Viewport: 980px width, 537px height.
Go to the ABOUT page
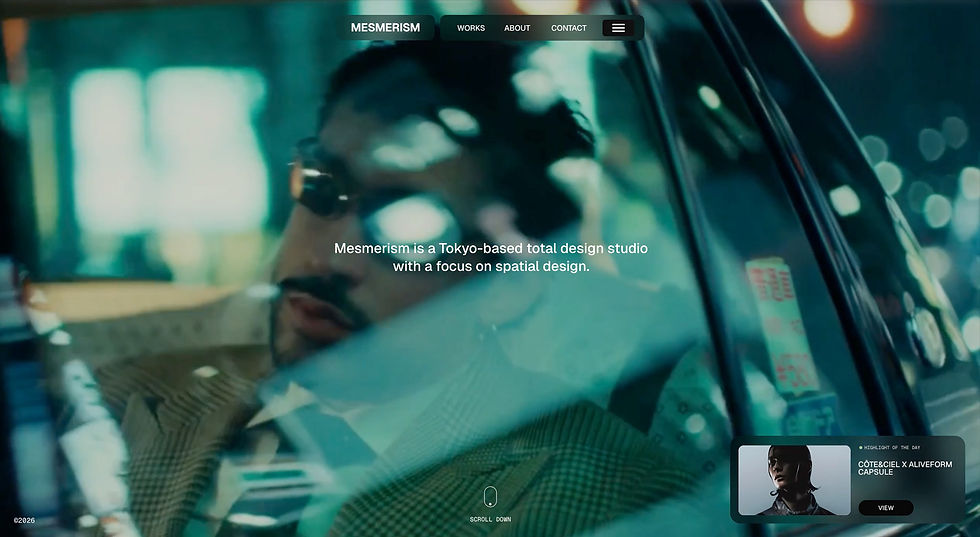click(517, 28)
